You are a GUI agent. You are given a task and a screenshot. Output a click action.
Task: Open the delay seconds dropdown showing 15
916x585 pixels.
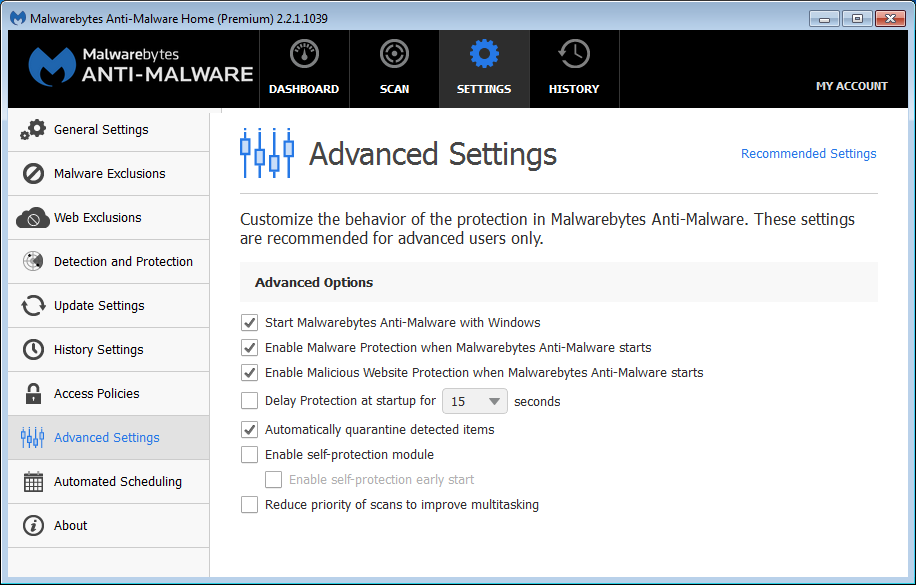474,401
